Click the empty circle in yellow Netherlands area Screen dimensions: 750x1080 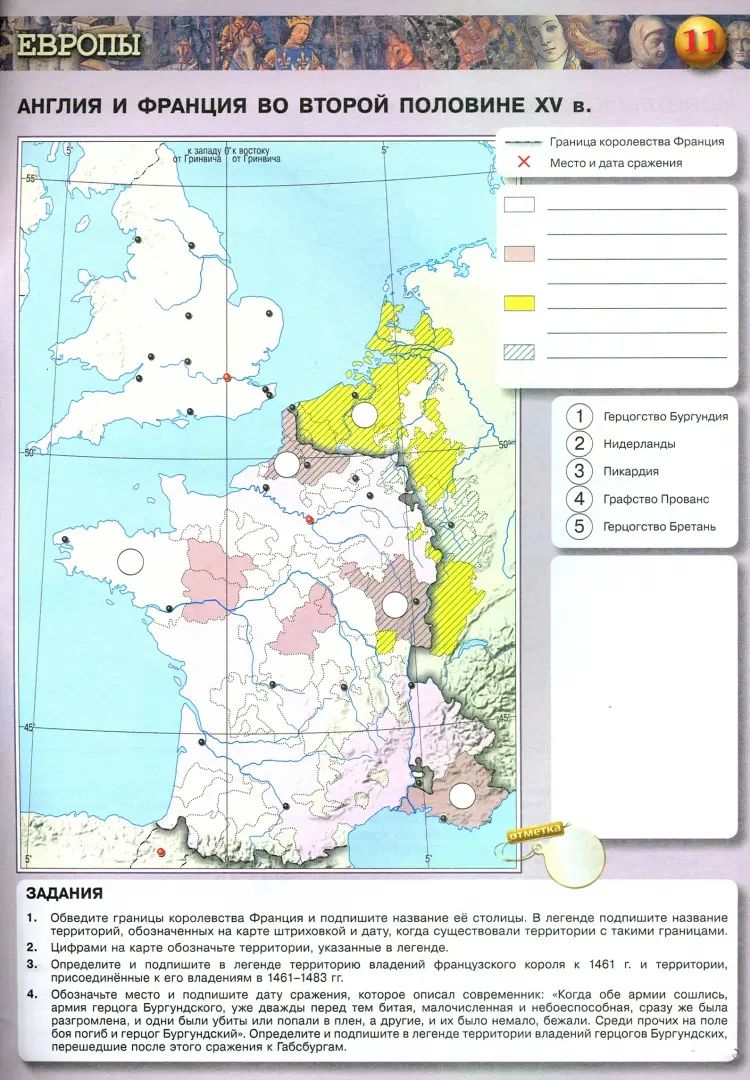364,415
